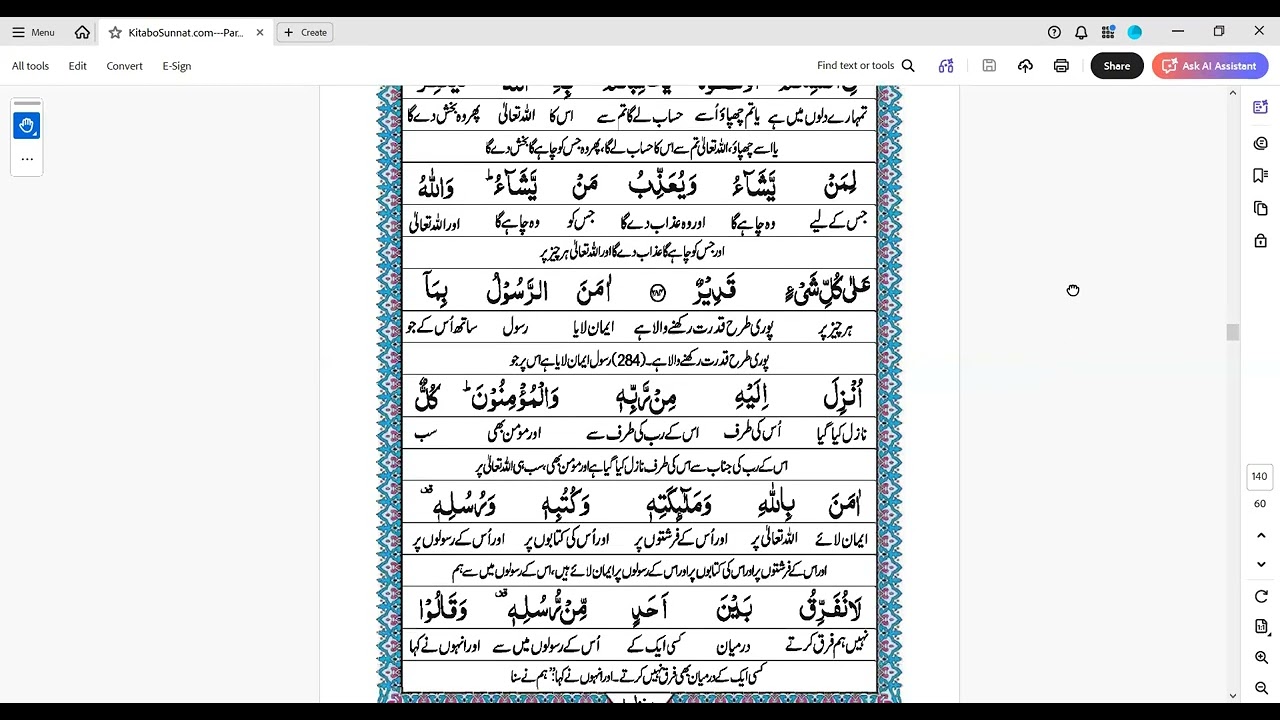Zoom out using the minus magnifier

[1261, 688]
